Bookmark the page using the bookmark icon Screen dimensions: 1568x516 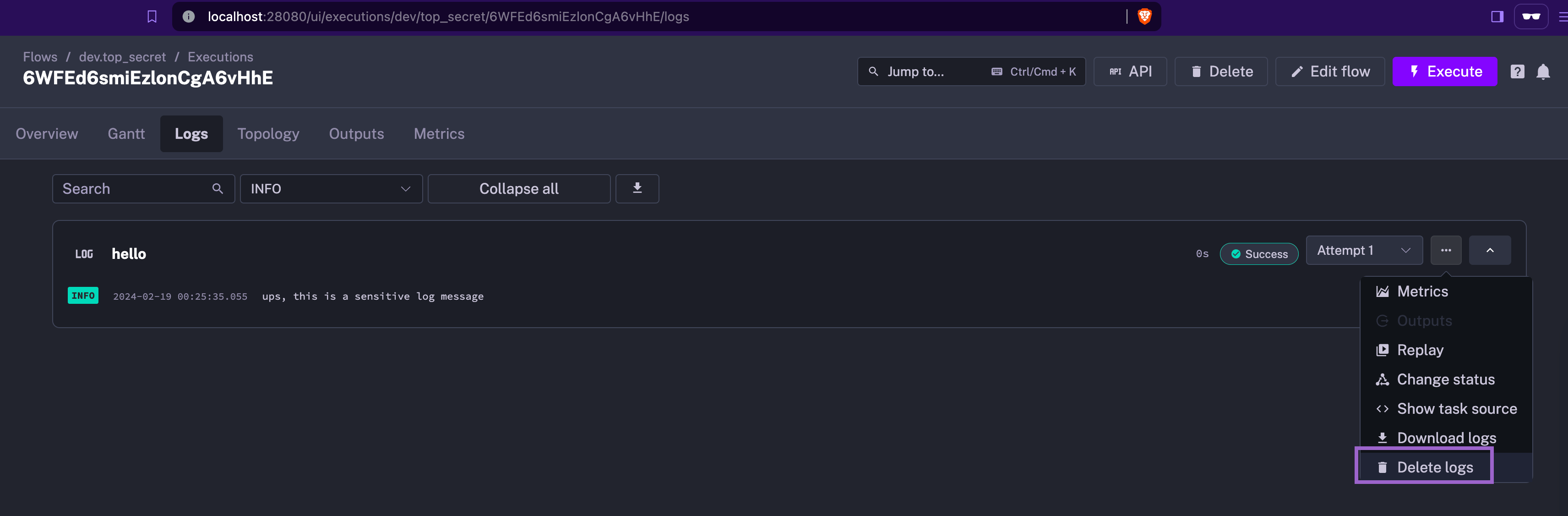(x=151, y=16)
